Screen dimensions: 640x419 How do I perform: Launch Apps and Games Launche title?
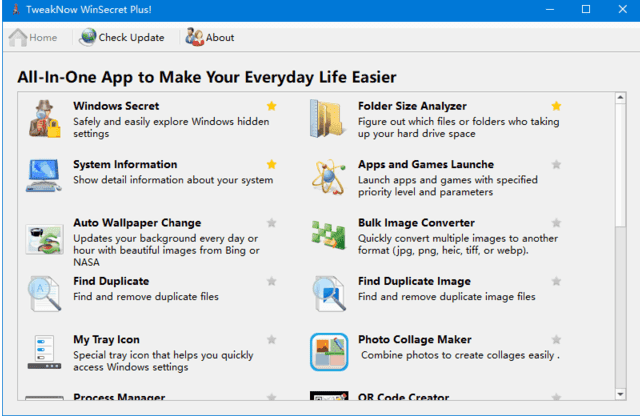pos(426,164)
